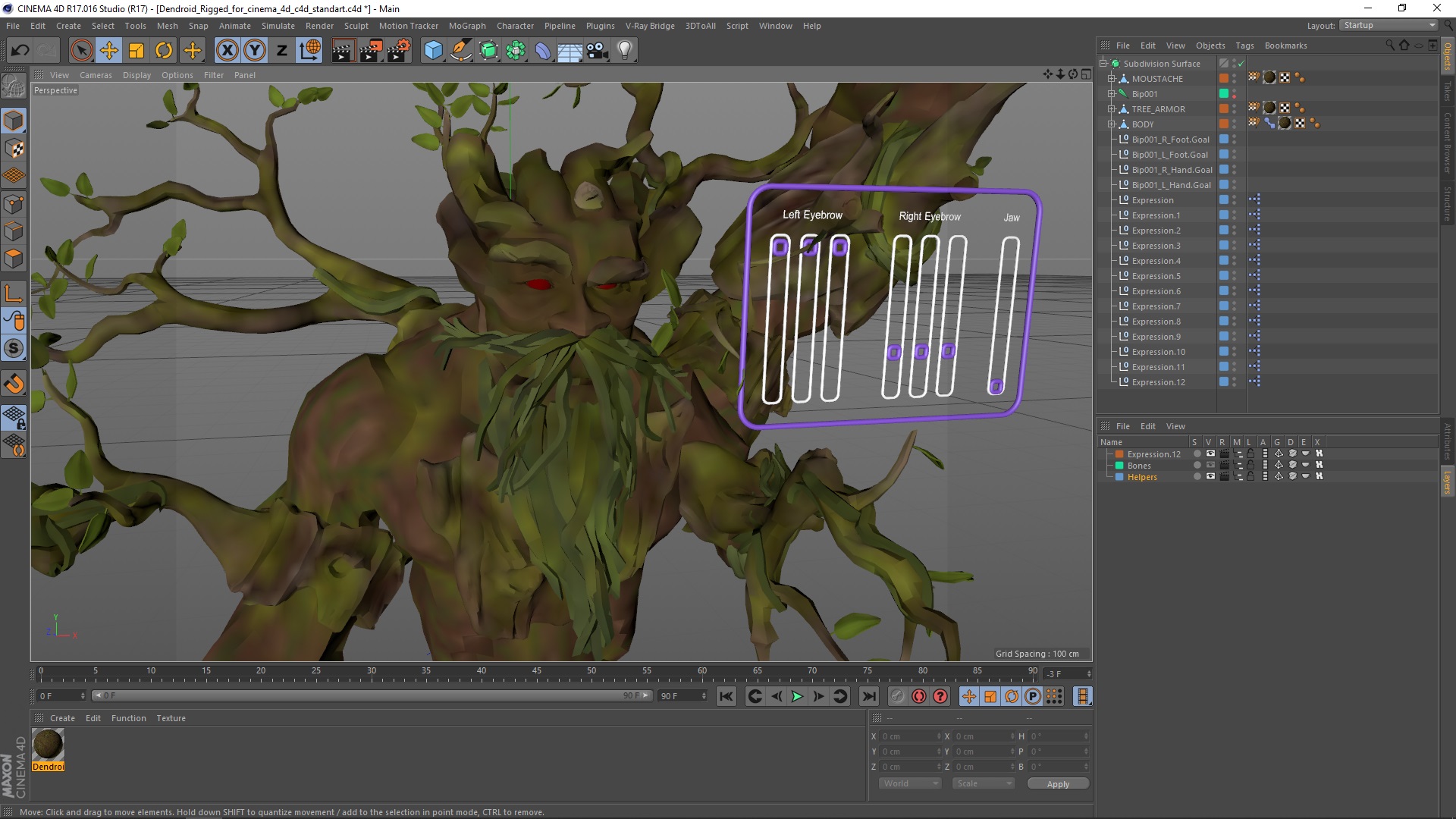This screenshot has height=819, width=1456.
Task: Click Render to Picture Viewer icon
Action: [371, 51]
